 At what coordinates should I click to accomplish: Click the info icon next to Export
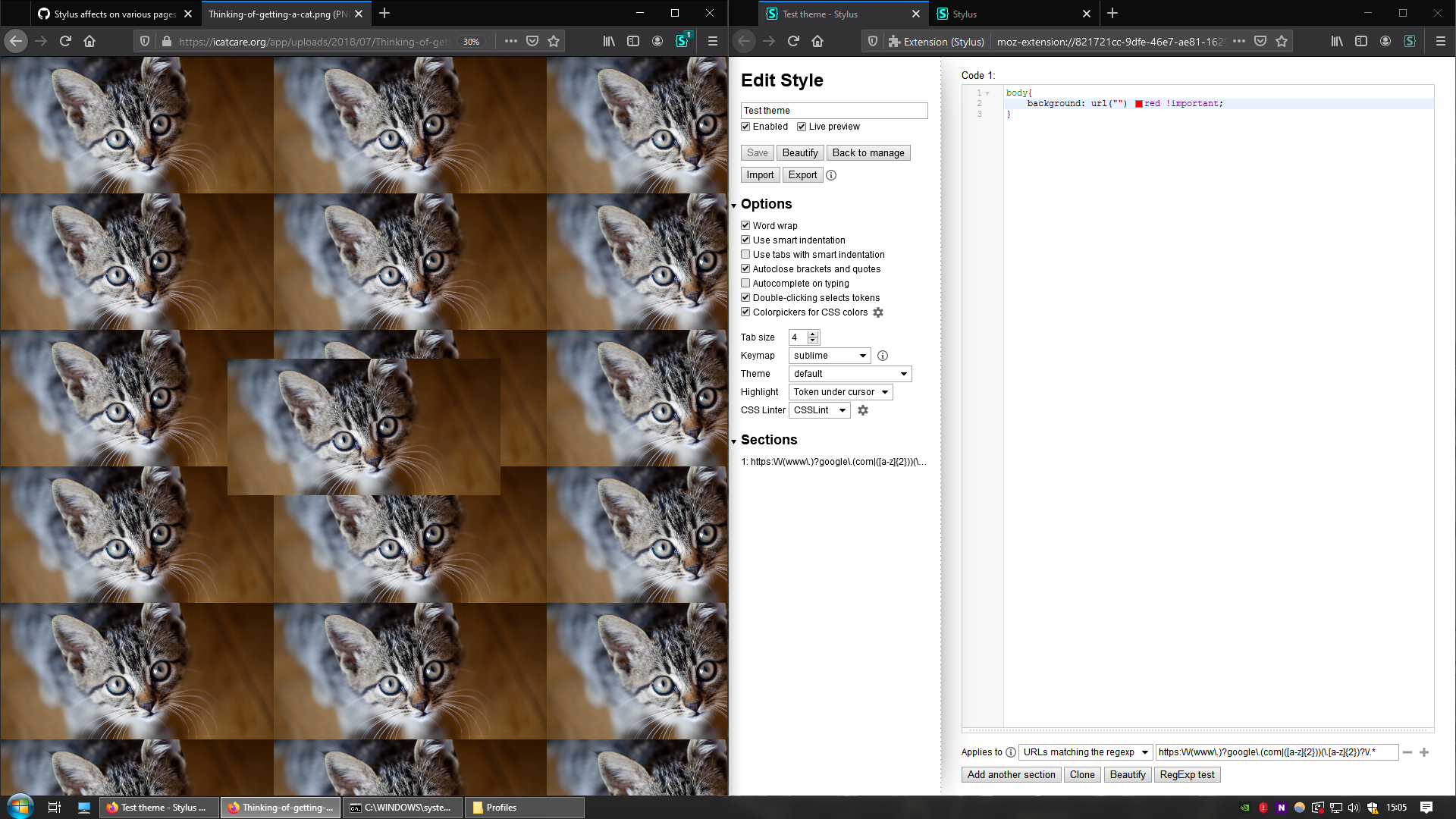[x=831, y=175]
